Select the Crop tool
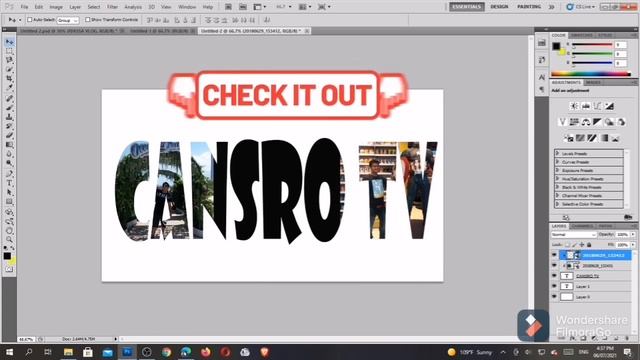640x360 pixels. point(9,78)
